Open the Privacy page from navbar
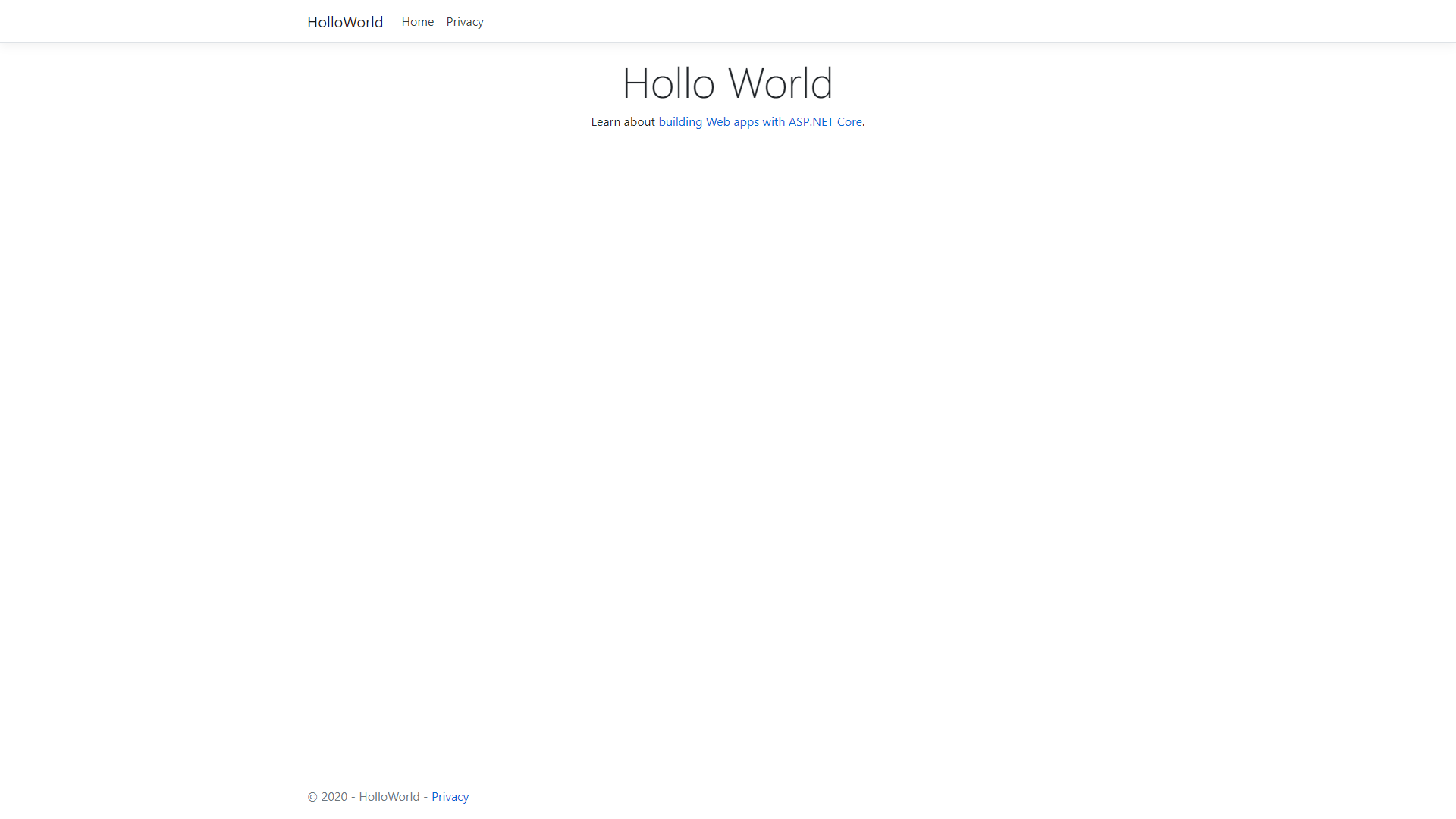The image size is (1456, 819). [x=465, y=22]
